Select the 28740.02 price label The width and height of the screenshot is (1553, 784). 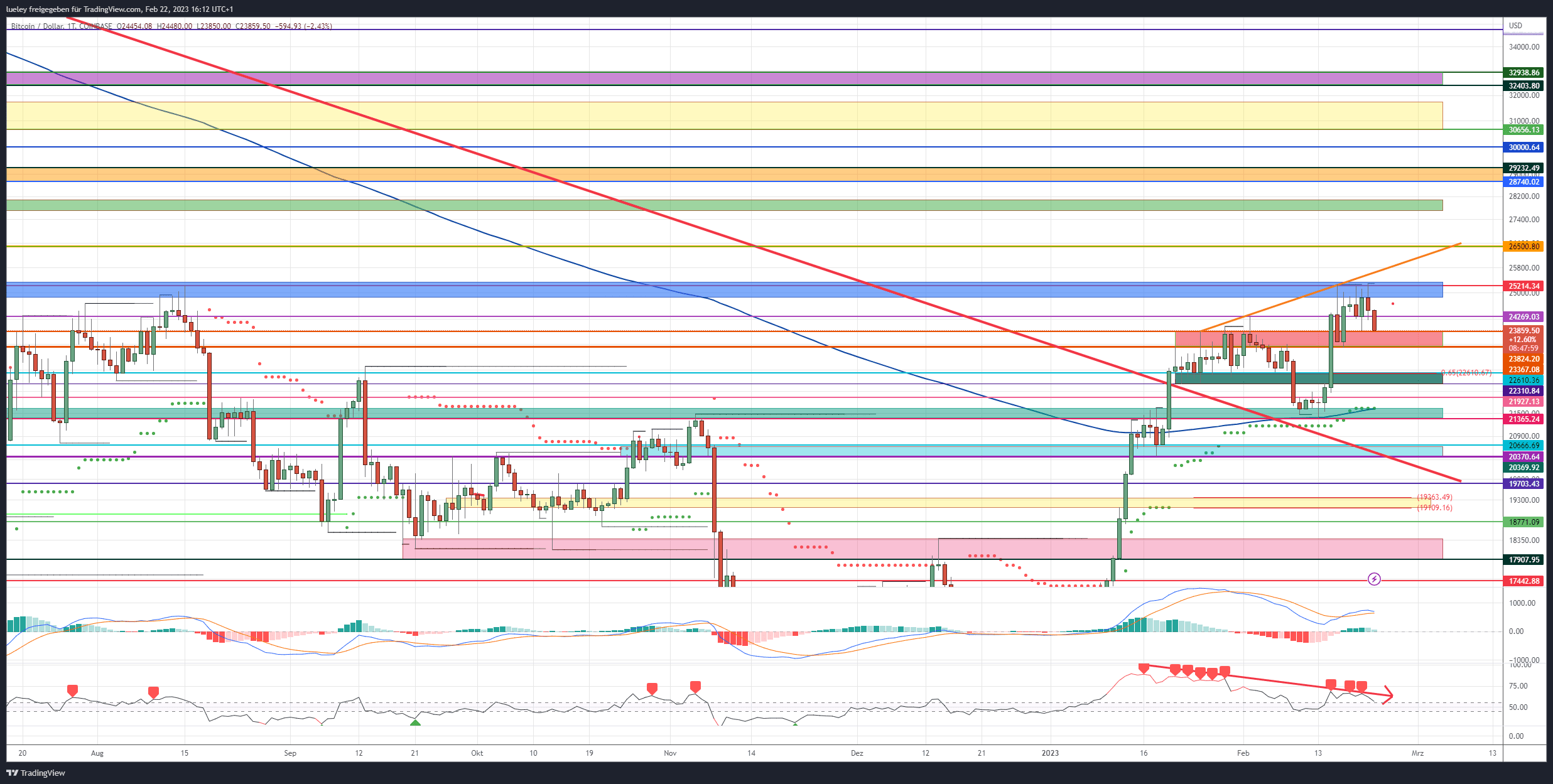(1523, 182)
